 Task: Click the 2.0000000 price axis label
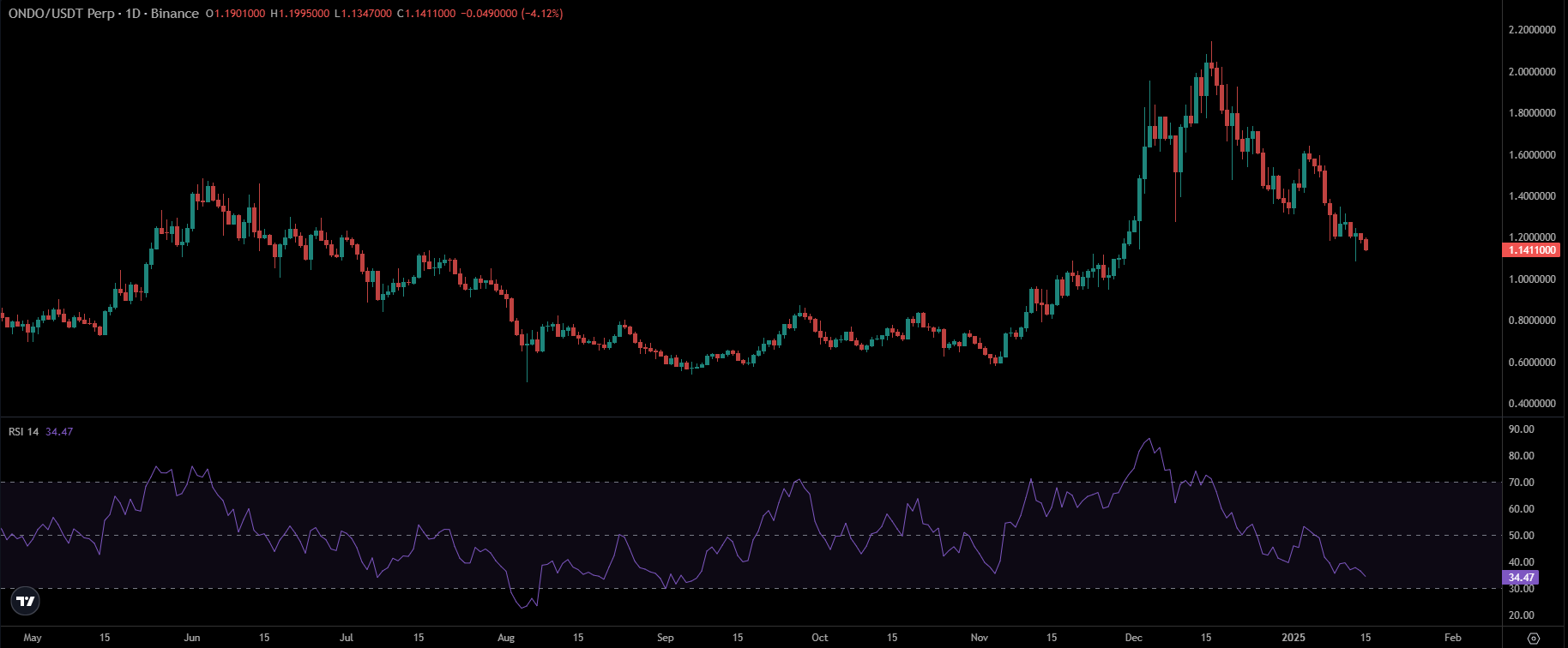[x=1532, y=72]
